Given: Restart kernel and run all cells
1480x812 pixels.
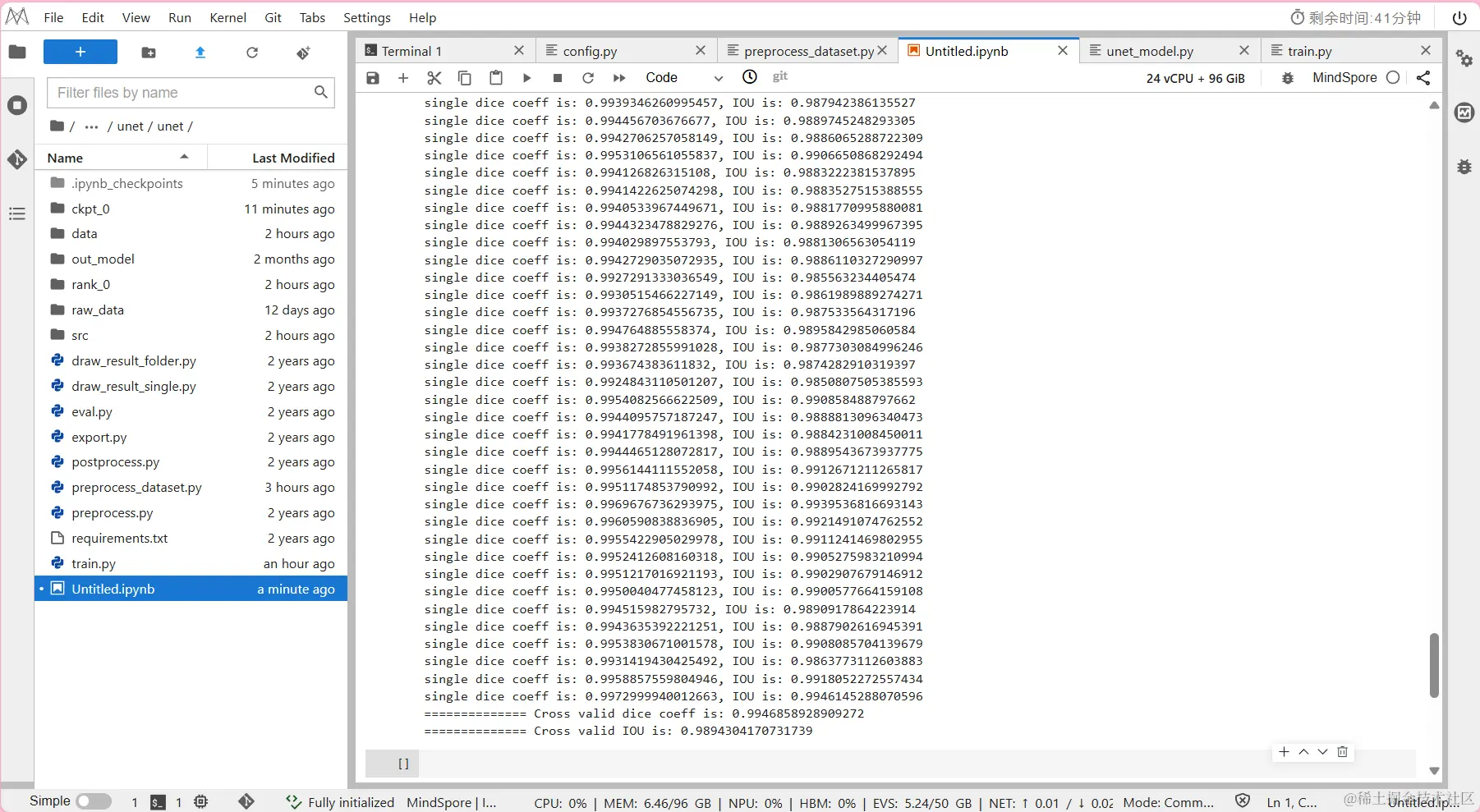Looking at the screenshot, I should pos(619,77).
